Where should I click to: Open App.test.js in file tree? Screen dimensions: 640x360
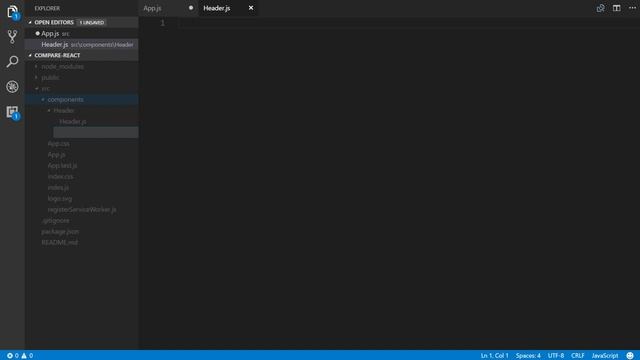point(82,165)
